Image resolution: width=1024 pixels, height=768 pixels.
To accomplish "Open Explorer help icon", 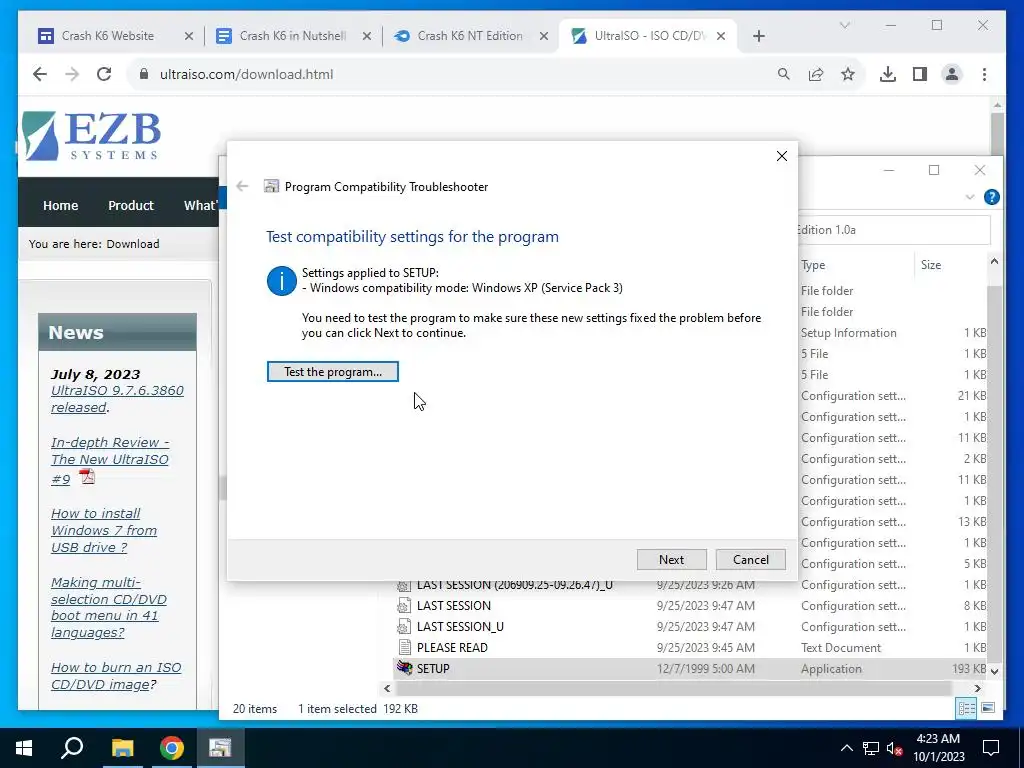I will [x=991, y=197].
